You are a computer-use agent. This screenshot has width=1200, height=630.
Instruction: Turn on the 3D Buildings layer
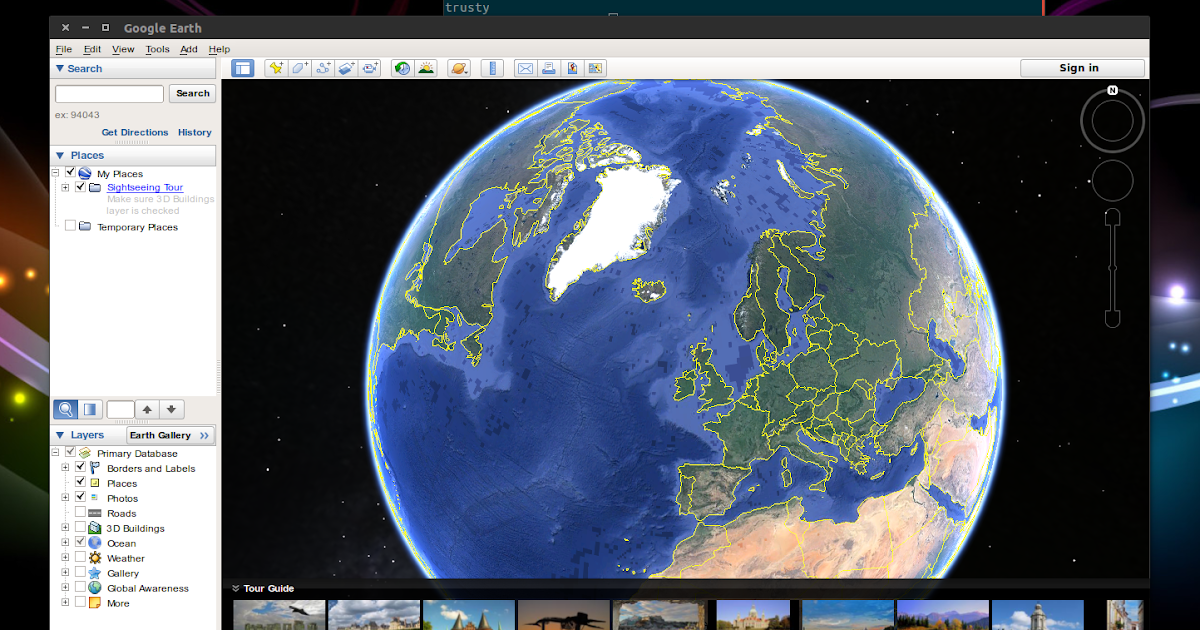coord(81,528)
